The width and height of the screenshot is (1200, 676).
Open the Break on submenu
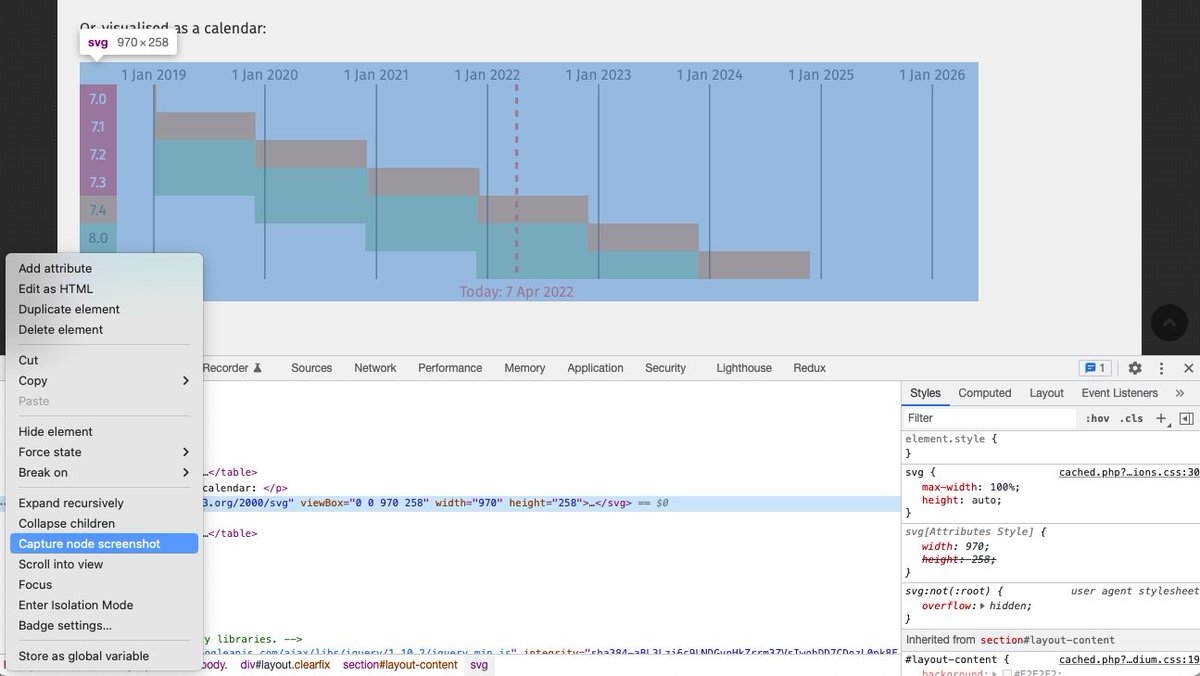(104, 472)
